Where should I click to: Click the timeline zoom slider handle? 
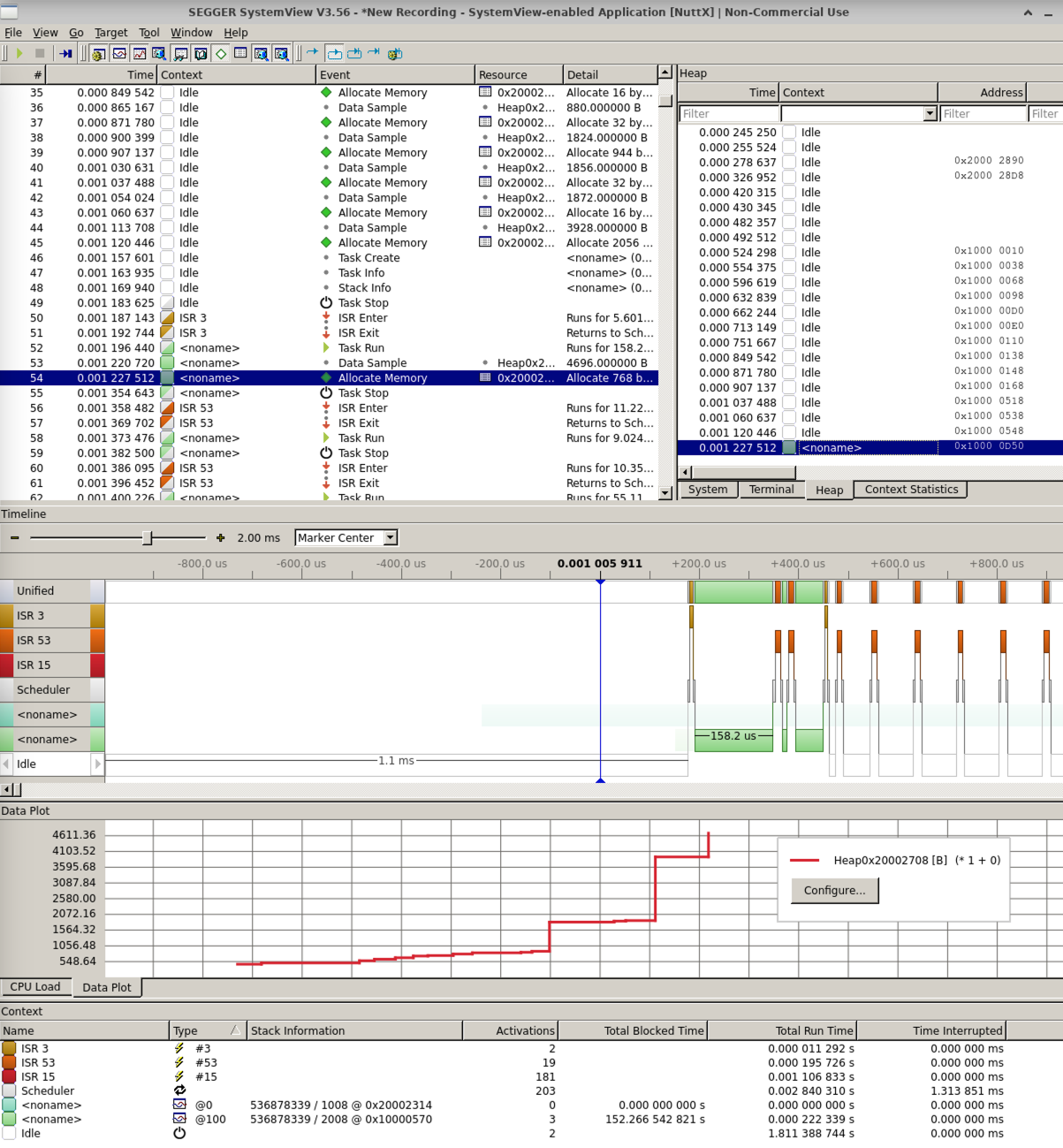point(148,537)
